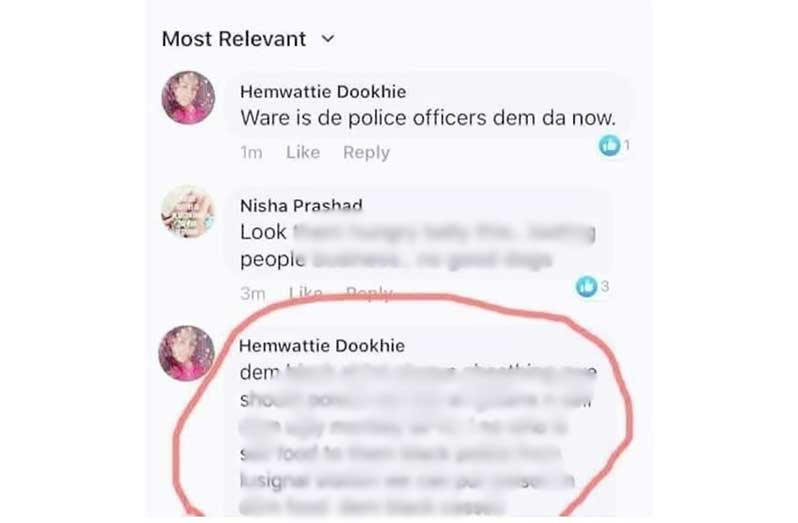
Task: Reply to the police officers comment
Action: pos(366,152)
